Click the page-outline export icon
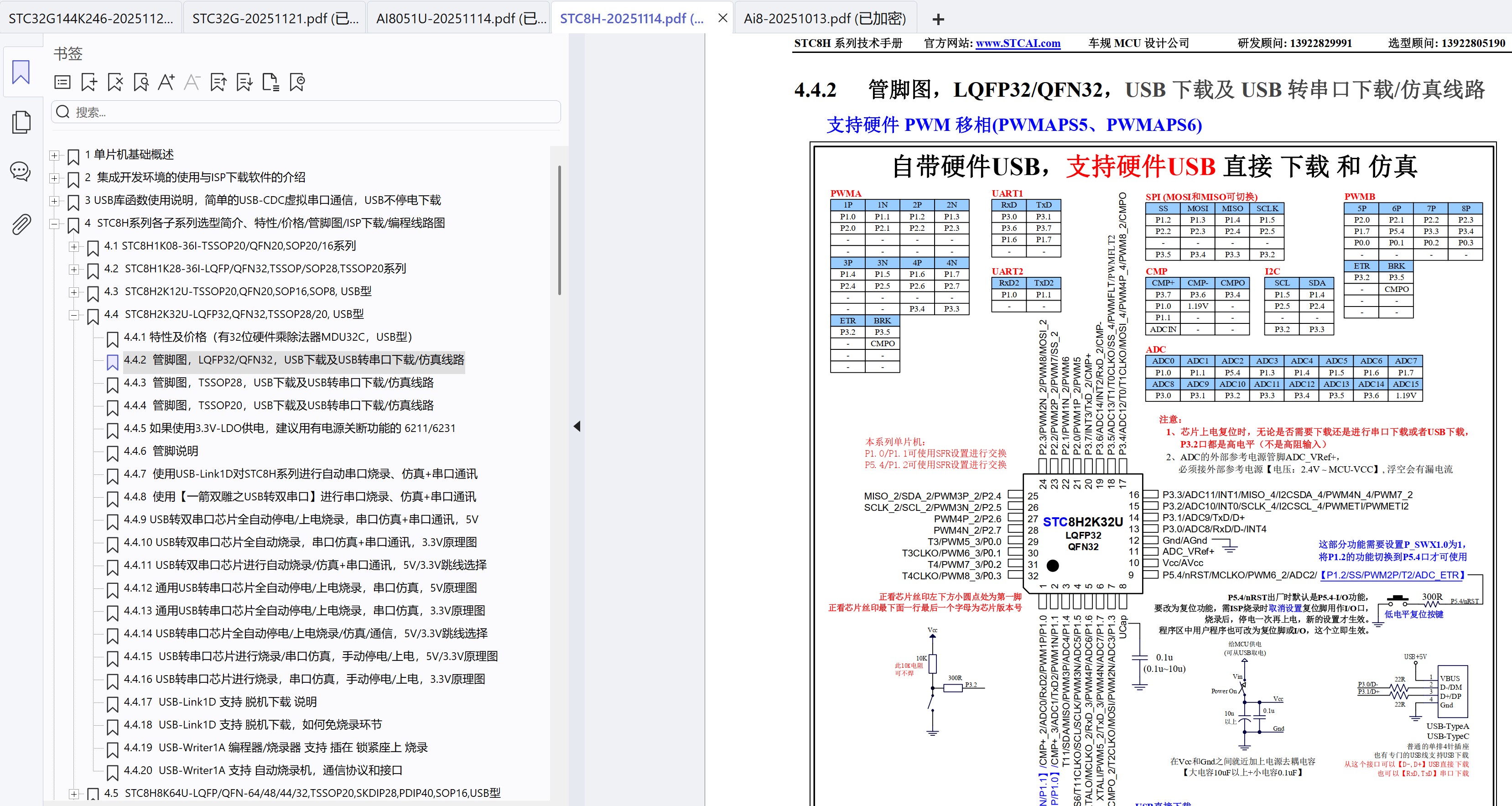Viewport: 1512px width, 806px height. coord(270,82)
